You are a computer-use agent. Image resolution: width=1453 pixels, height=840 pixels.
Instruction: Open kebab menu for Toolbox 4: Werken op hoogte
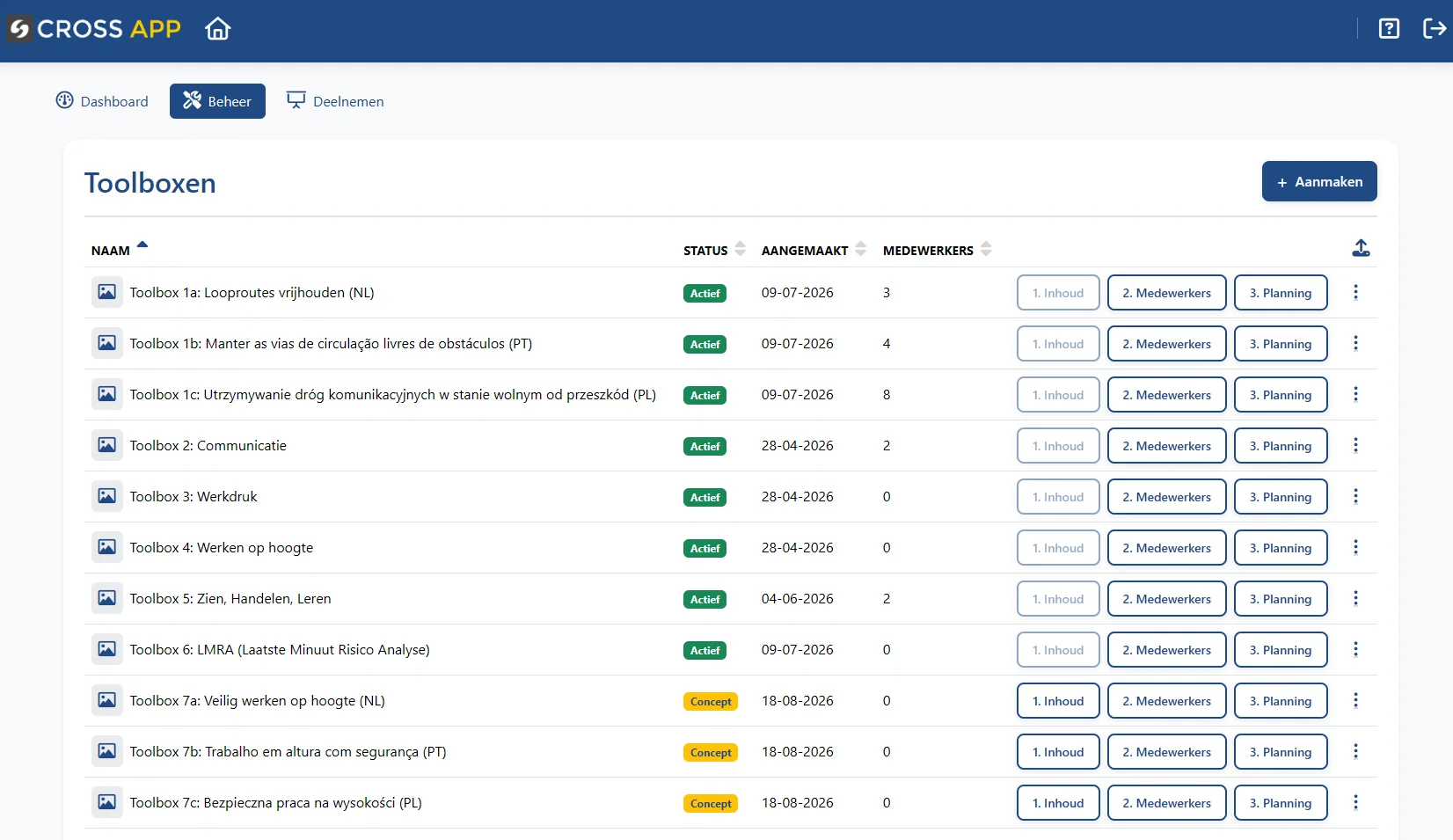click(1355, 547)
